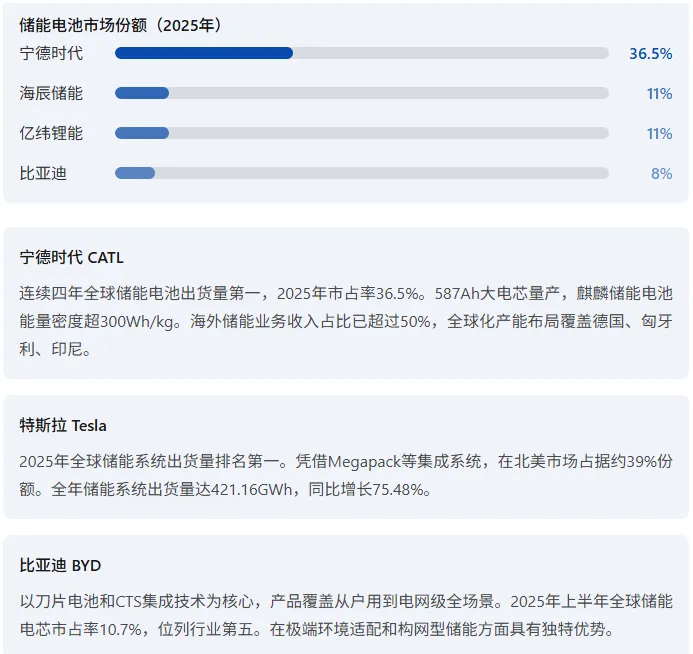Click the 36.5% value label
The height and width of the screenshot is (654, 693).
coord(650,53)
